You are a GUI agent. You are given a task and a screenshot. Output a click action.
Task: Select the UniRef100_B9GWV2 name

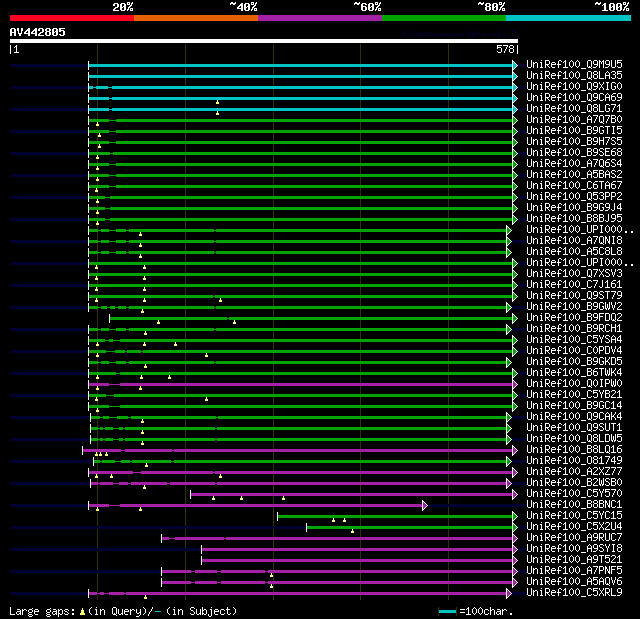point(574,307)
